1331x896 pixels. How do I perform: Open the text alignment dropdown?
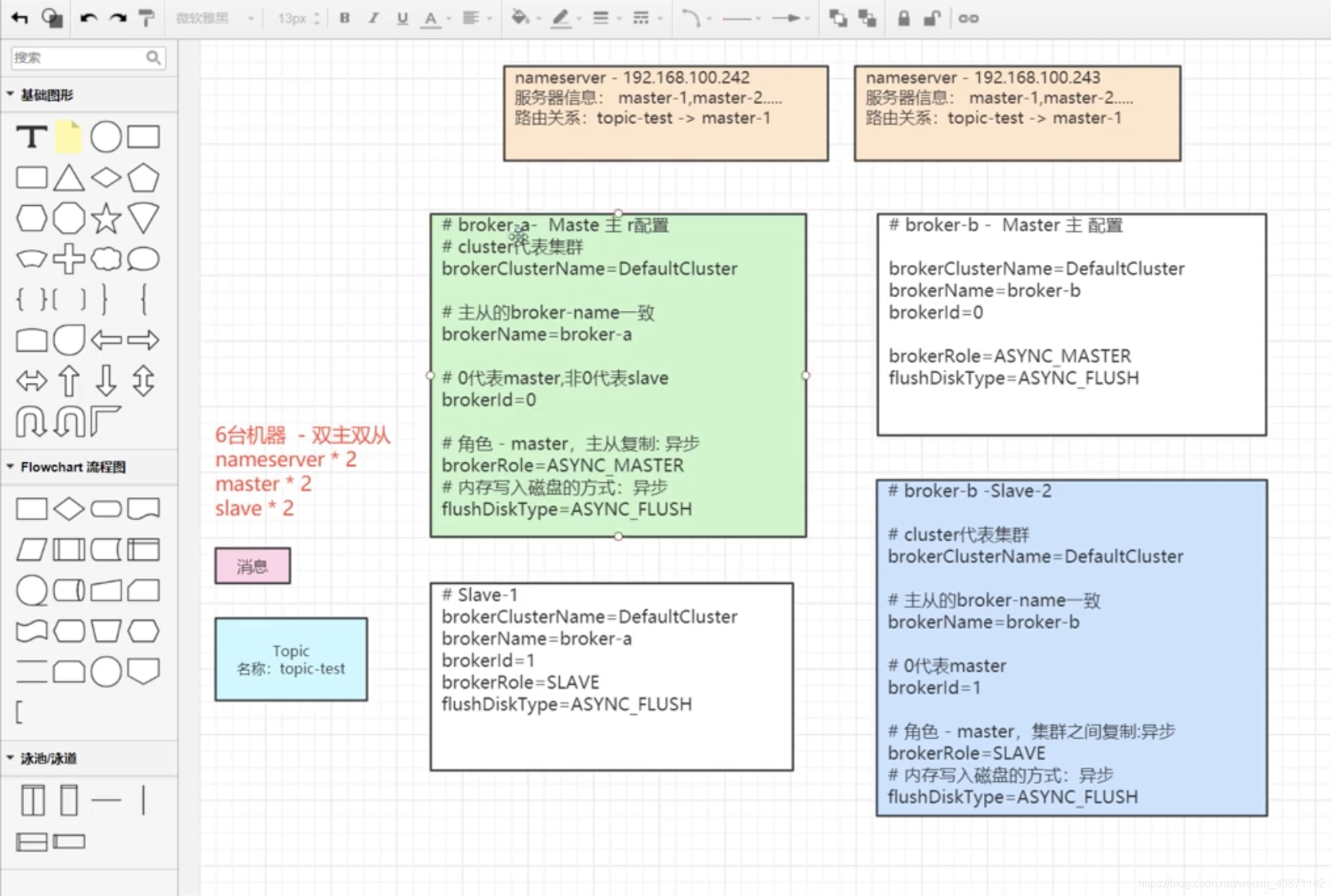click(475, 19)
